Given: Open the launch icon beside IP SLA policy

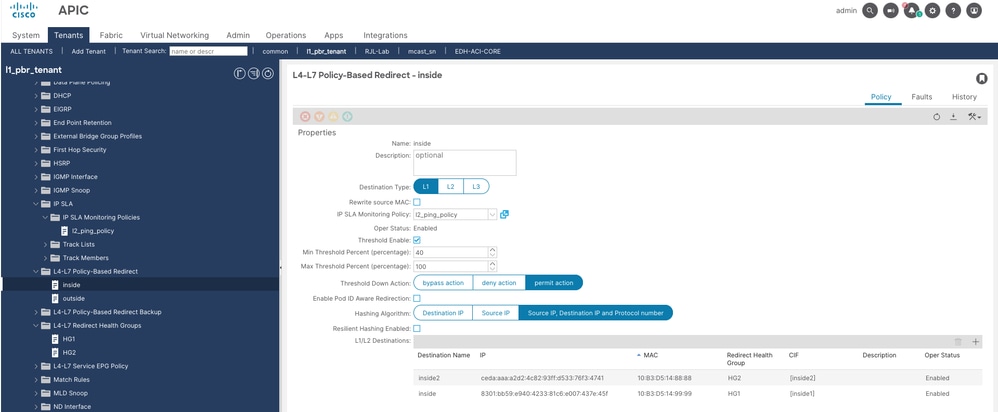Looking at the screenshot, I should [504, 215].
